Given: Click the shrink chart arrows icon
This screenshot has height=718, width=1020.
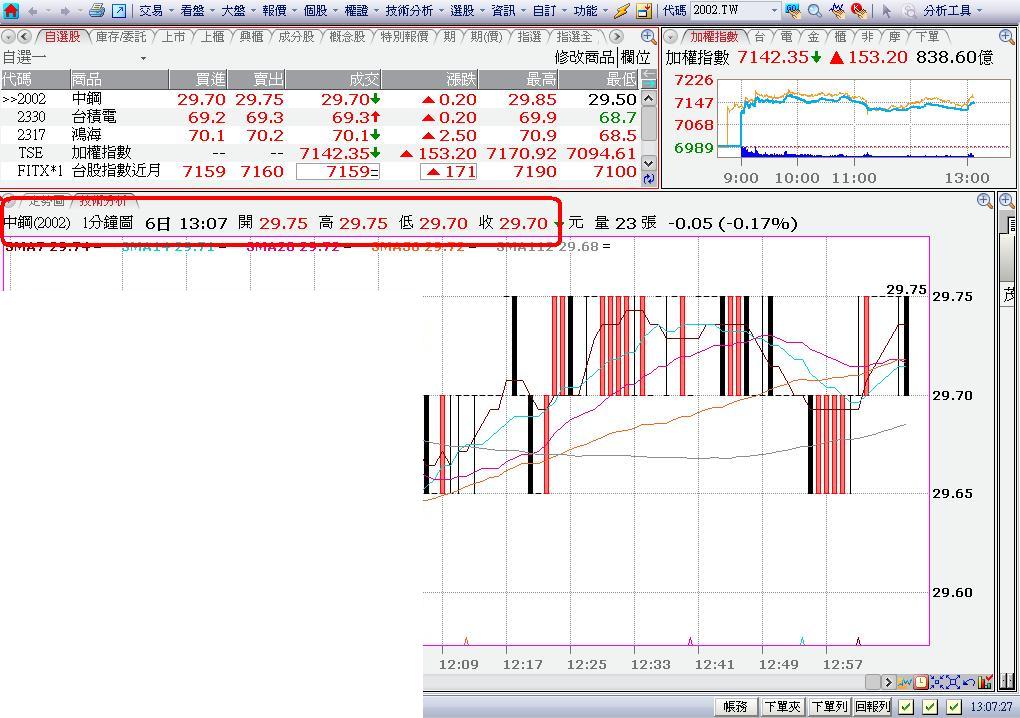Looking at the screenshot, I should (x=937, y=682).
